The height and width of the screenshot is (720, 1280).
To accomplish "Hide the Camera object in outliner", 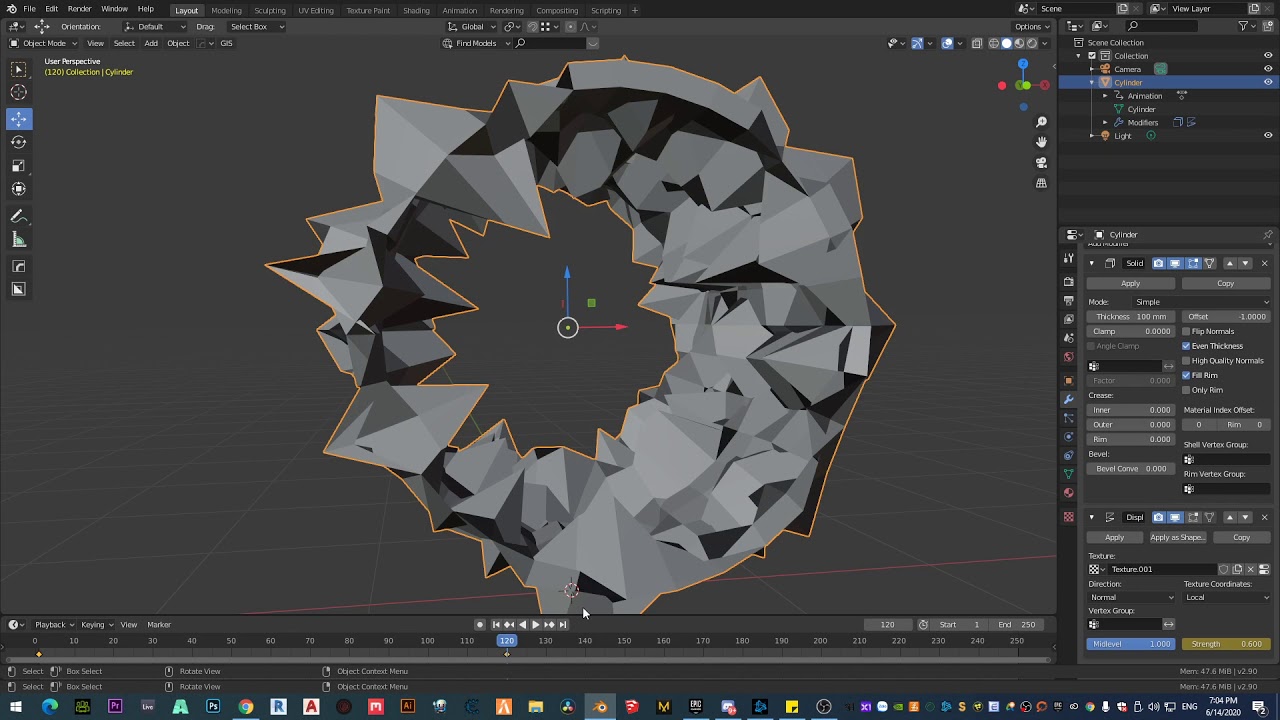I will click(x=1268, y=69).
